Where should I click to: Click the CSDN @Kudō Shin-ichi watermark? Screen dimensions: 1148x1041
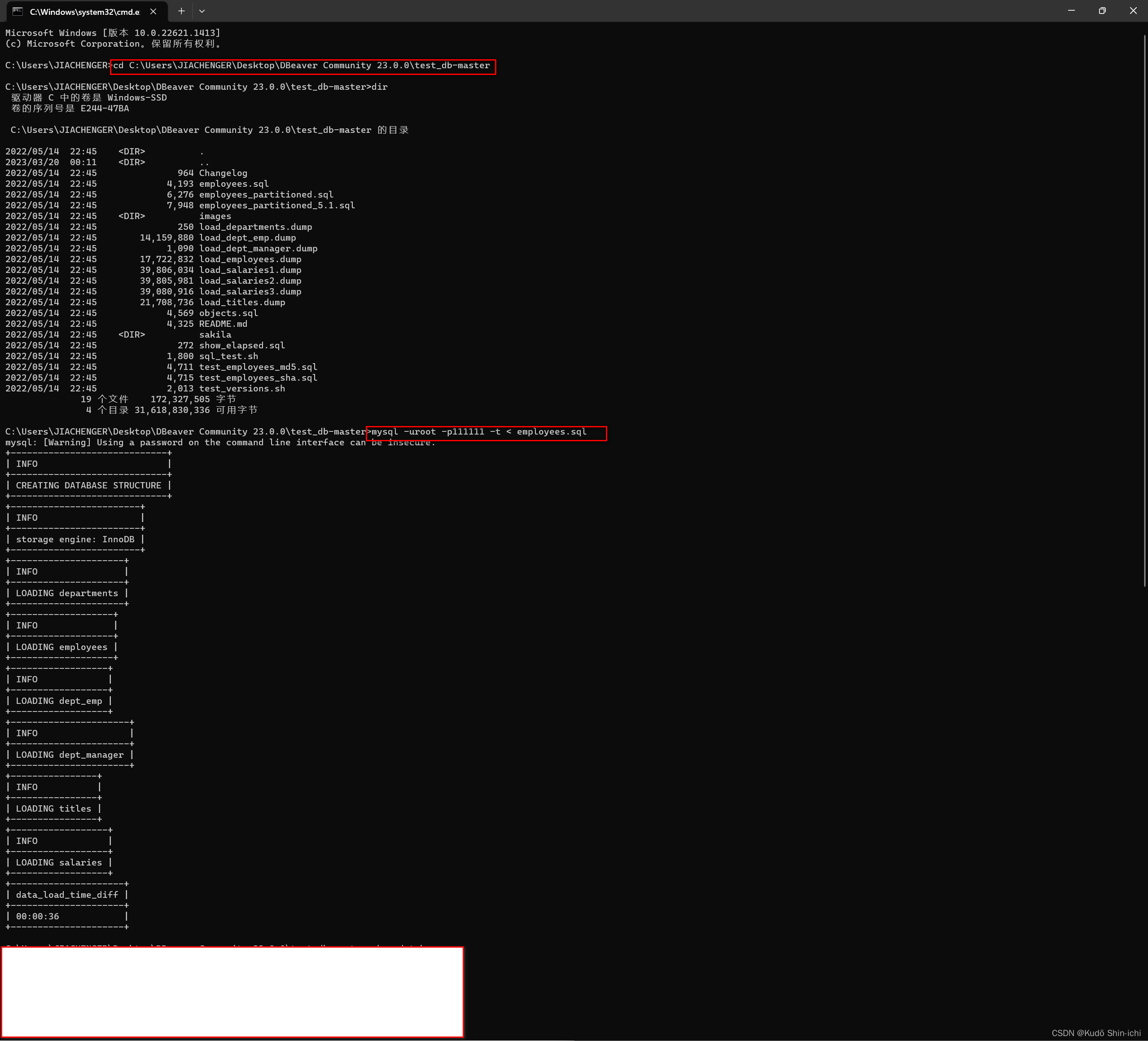point(1095,1033)
